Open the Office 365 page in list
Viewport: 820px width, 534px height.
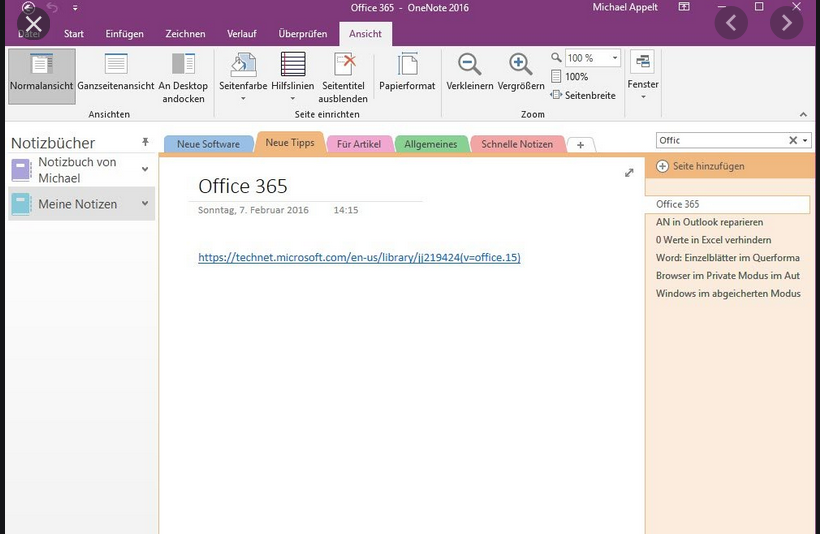pos(727,204)
